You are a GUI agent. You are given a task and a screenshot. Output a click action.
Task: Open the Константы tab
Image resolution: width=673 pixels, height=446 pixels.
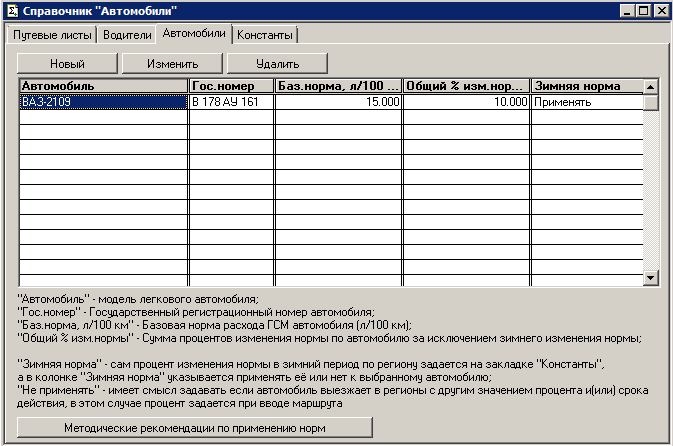click(265, 35)
